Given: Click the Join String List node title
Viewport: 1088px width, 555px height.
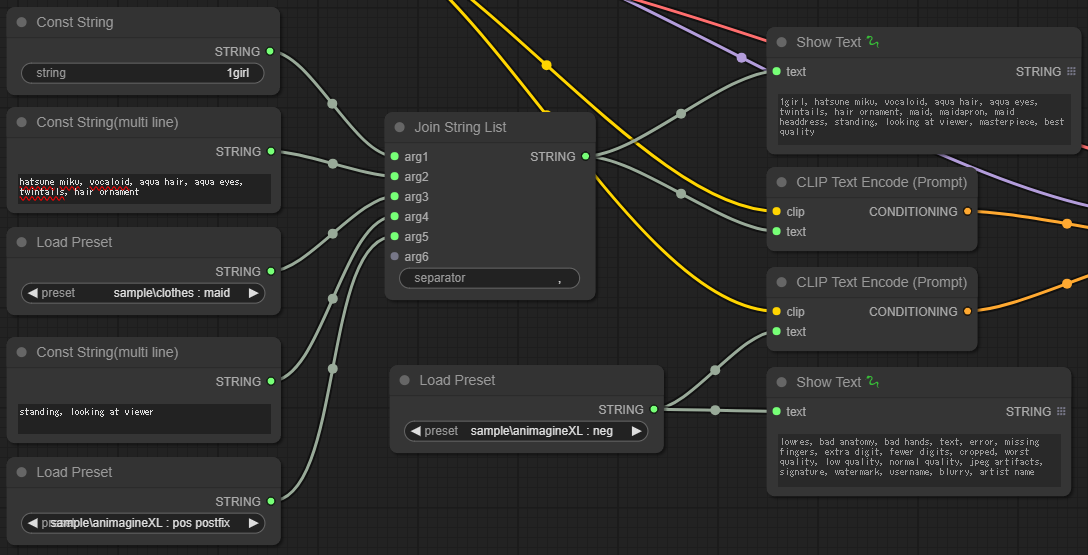Looking at the screenshot, I should coord(460,127).
